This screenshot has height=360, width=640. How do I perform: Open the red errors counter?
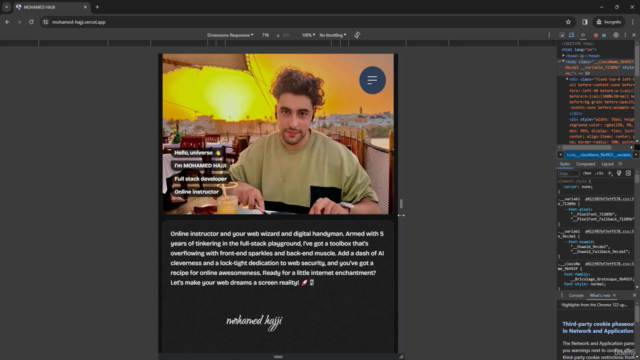pyautogui.click(x=596, y=35)
